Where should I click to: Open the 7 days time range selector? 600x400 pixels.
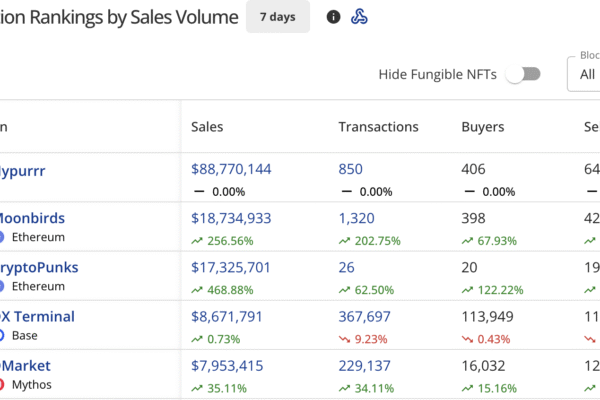(x=277, y=17)
